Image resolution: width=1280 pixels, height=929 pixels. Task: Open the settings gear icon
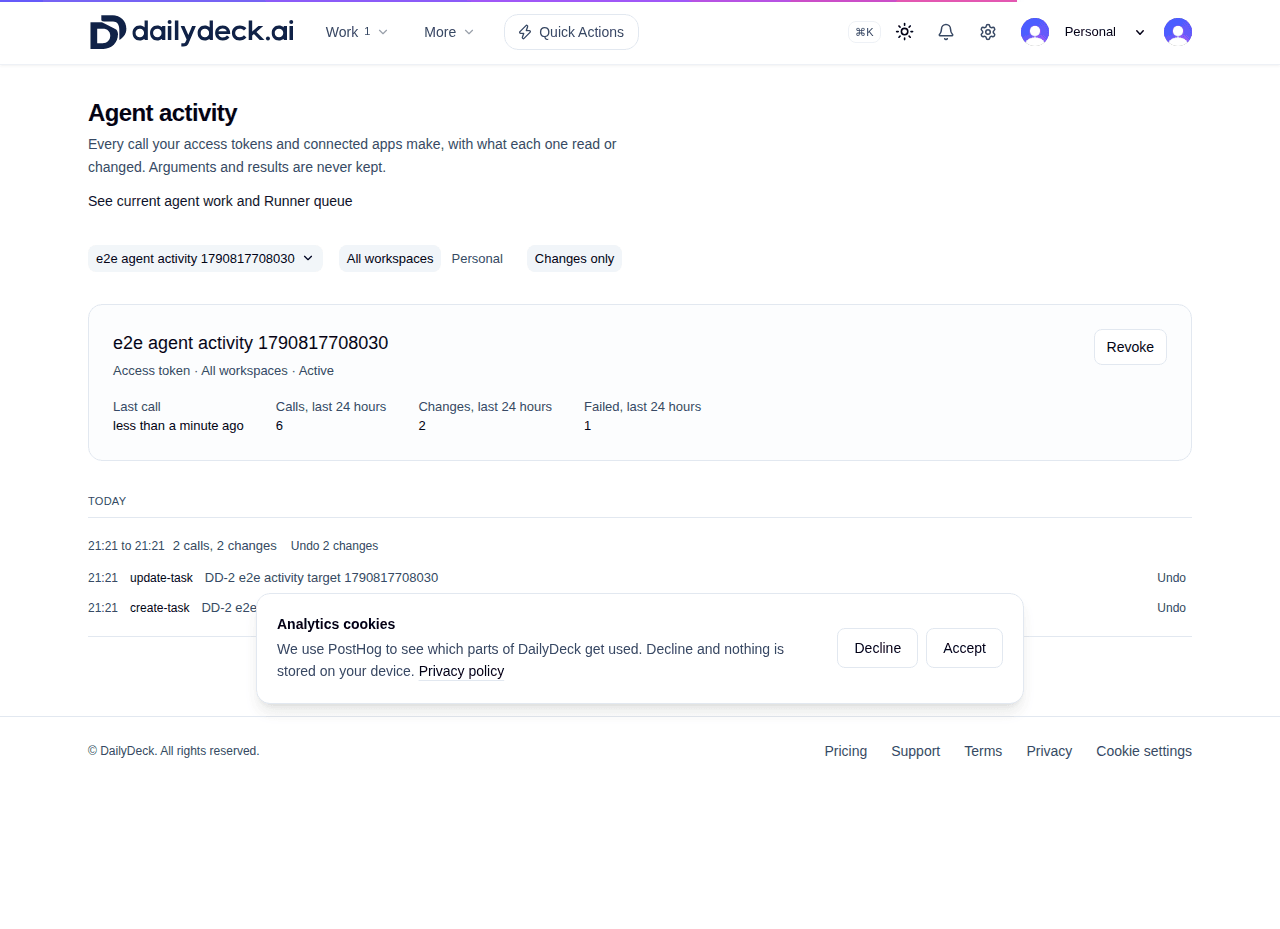tap(988, 32)
